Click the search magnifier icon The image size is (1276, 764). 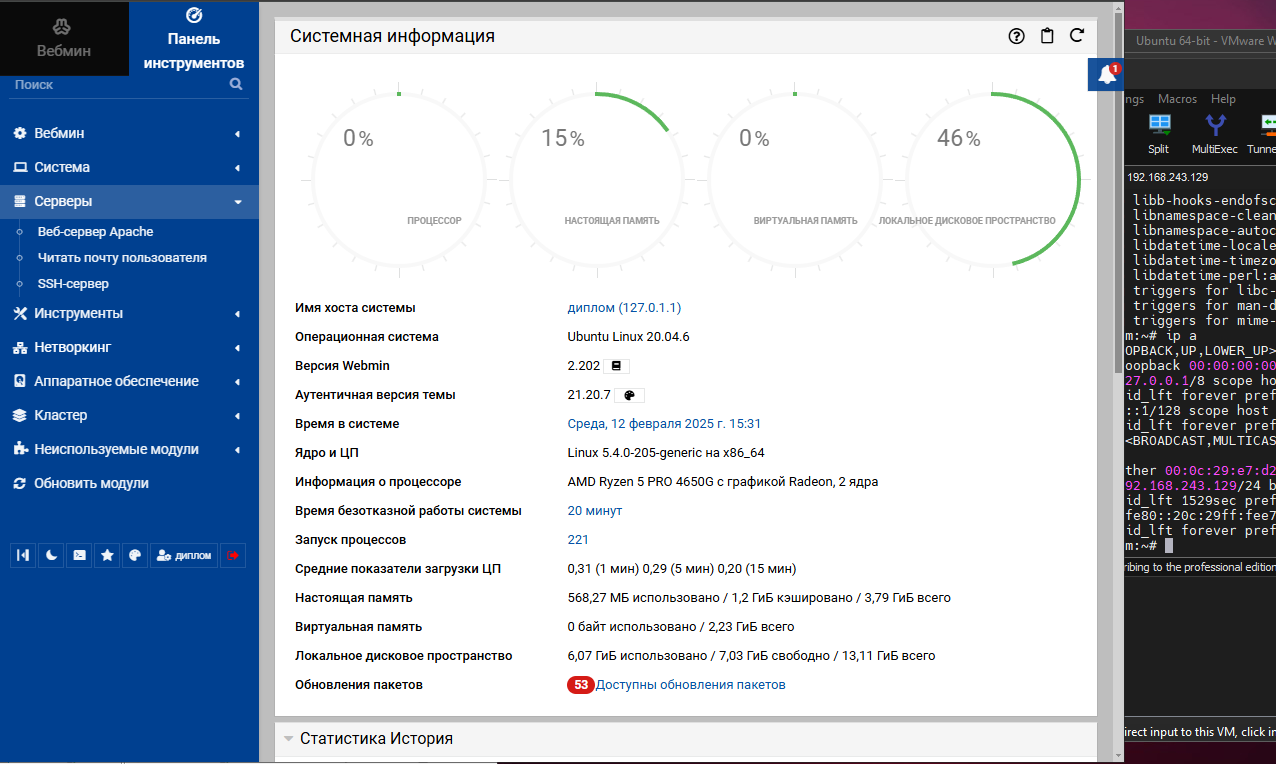(x=236, y=85)
